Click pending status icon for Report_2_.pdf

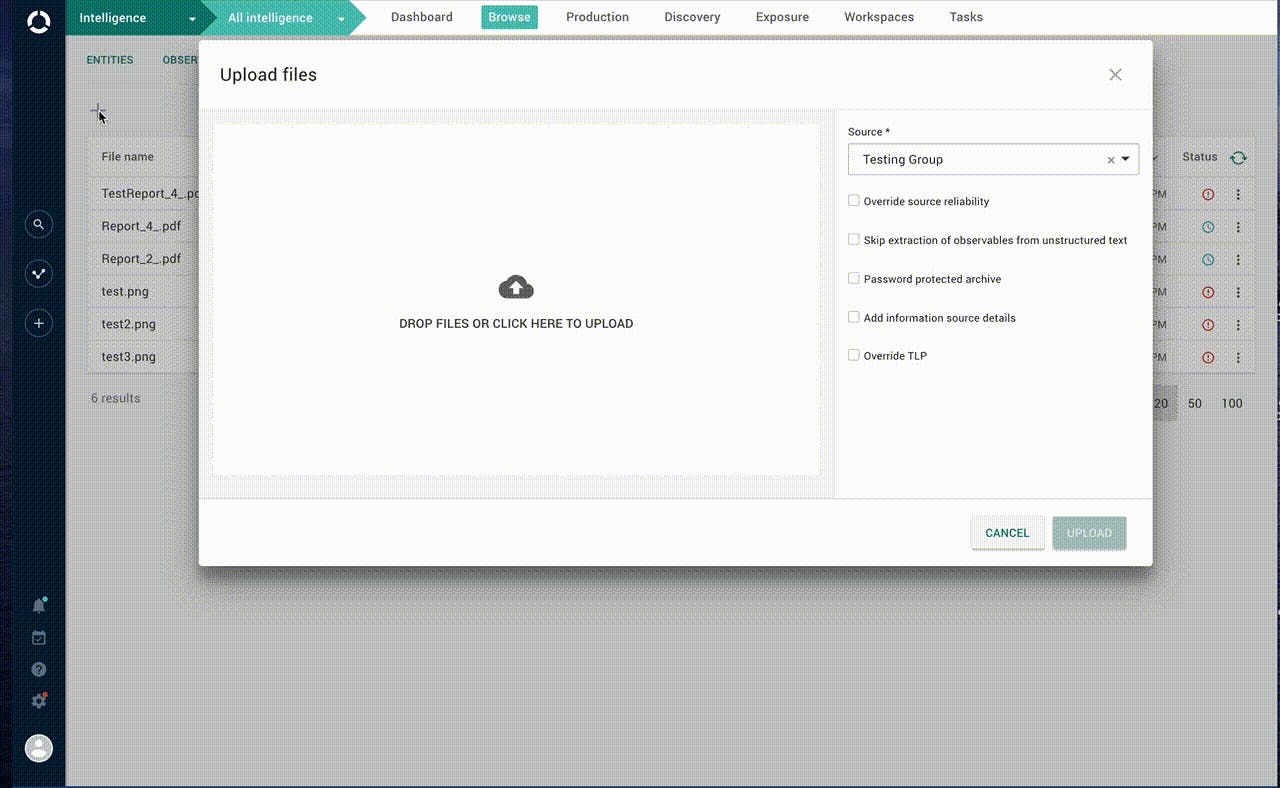(x=1208, y=259)
